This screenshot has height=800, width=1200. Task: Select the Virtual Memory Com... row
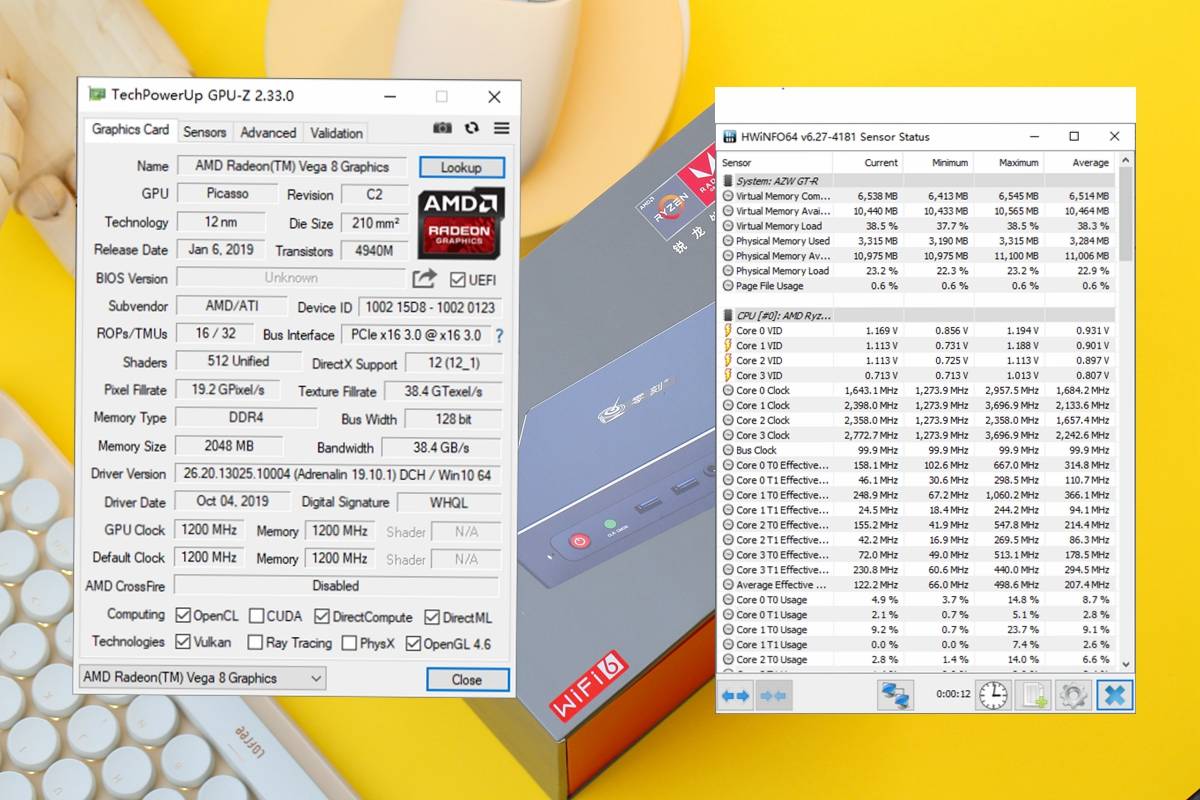click(x=917, y=196)
